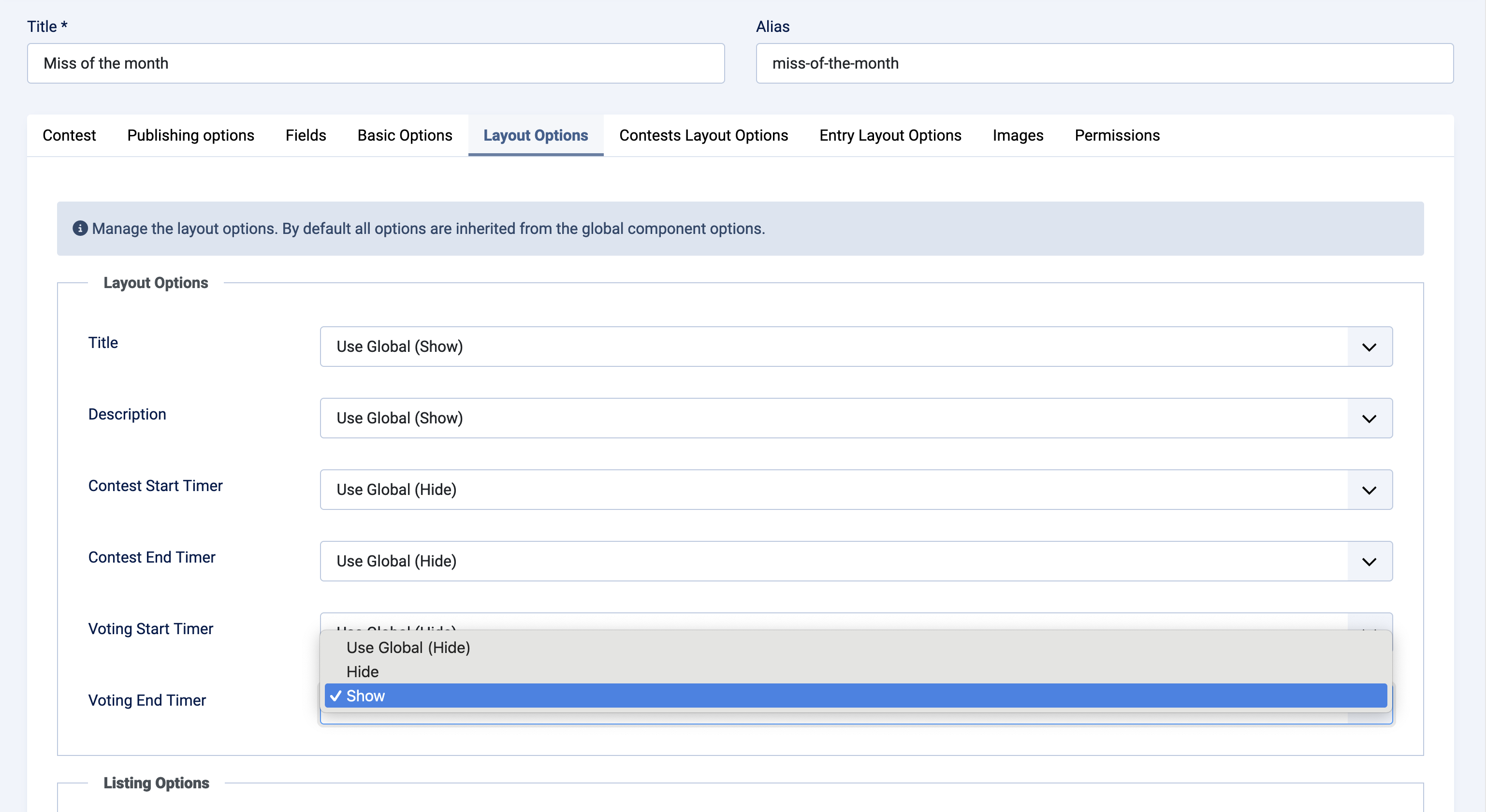Go to the Basic Options tab
The height and width of the screenshot is (812, 1486).
(x=405, y=135)
